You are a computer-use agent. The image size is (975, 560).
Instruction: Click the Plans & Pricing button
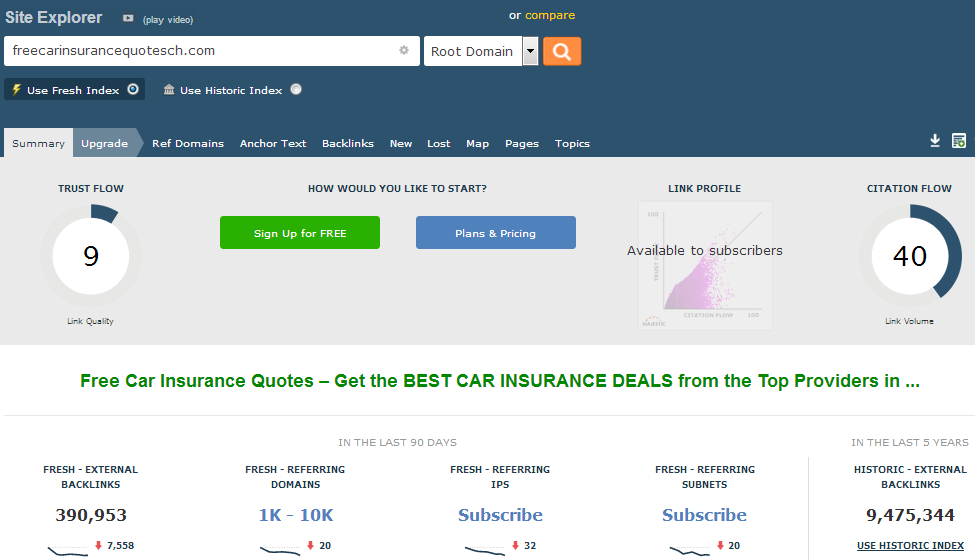[x=496, y=232]
